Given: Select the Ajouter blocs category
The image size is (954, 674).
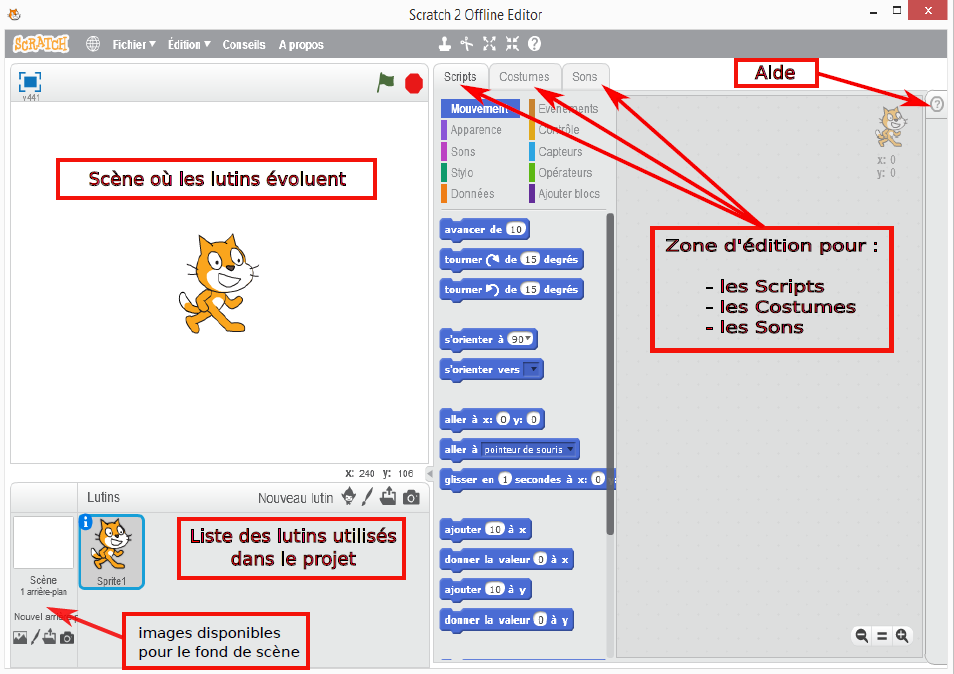Looking at the screenshot, I should [568, 193].
